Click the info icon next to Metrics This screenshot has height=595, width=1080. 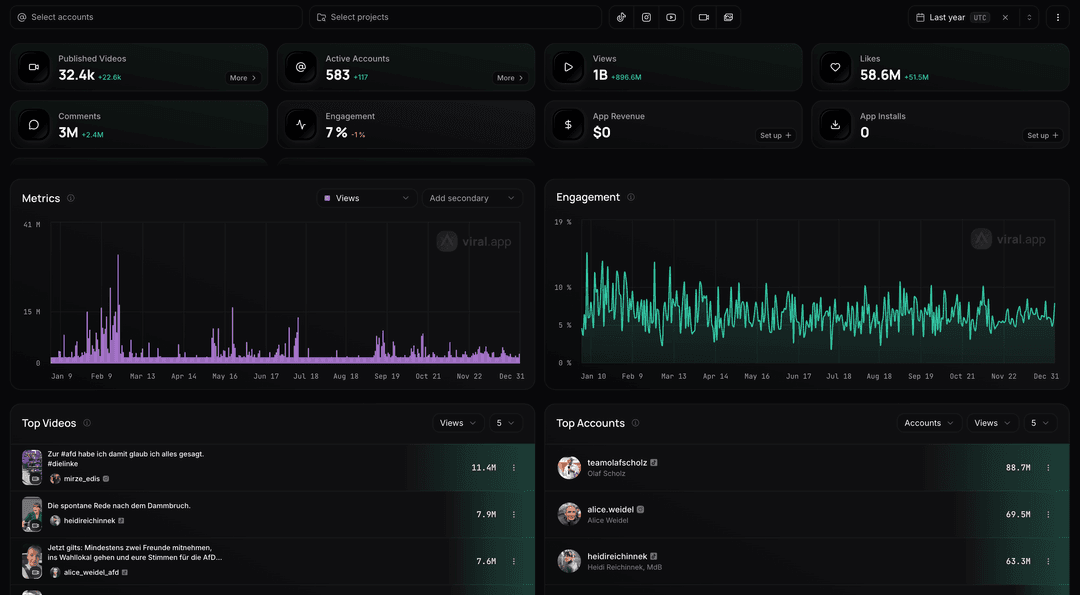pos(71,198)
